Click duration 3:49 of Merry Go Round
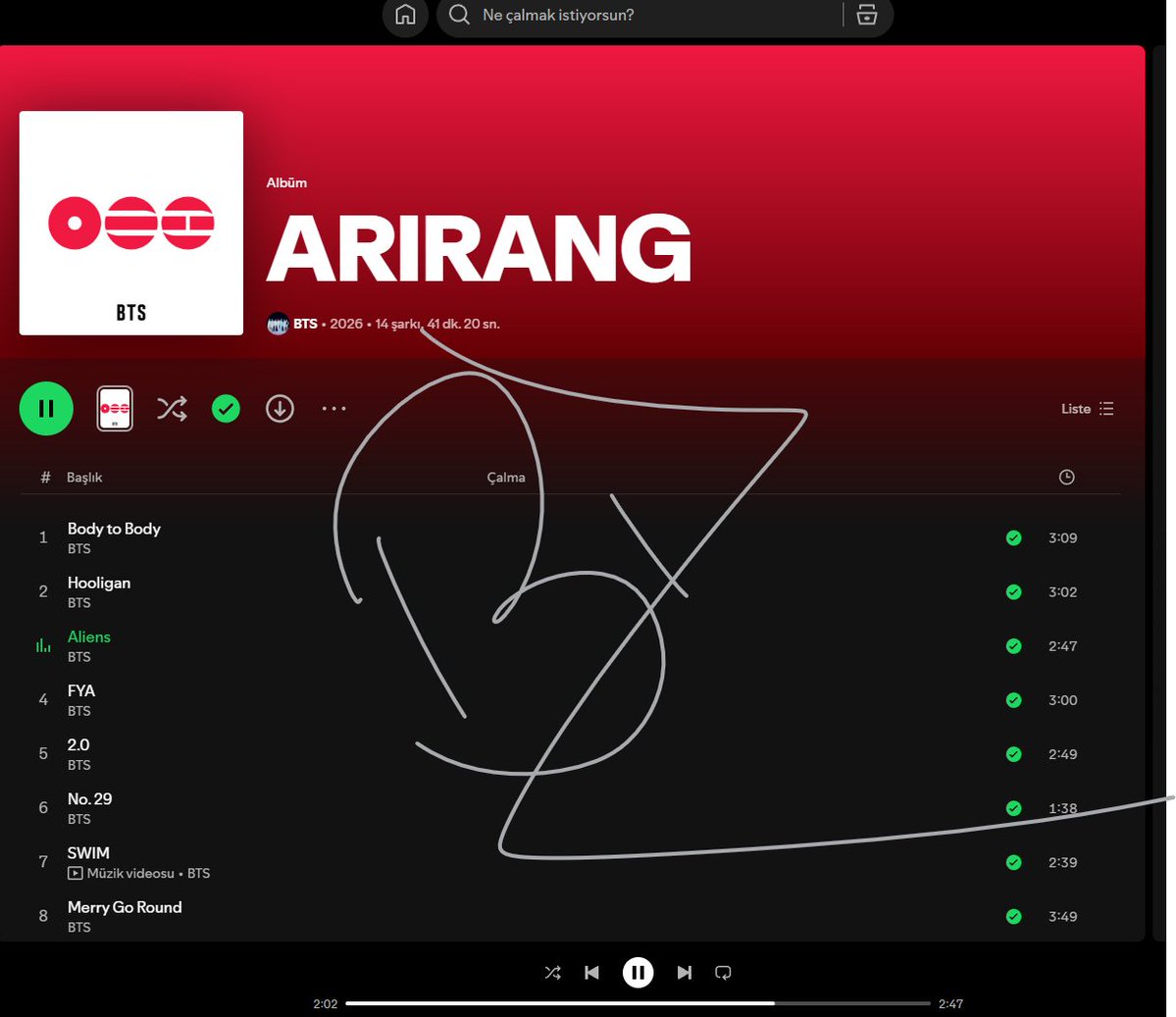Image resolution: width=1176 pixels, height=1017 pixels. point(1063,917)
